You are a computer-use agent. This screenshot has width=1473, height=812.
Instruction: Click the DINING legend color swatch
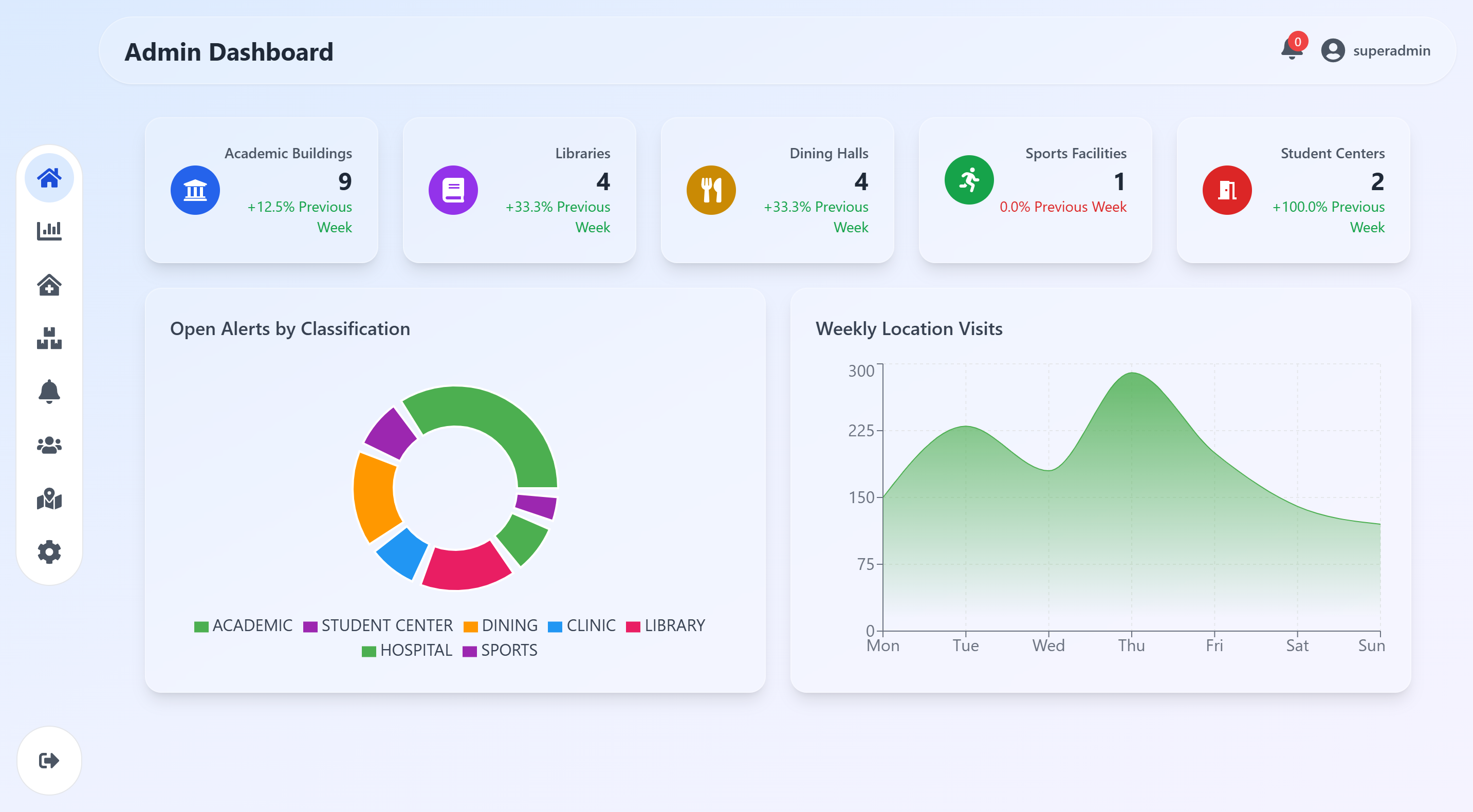tap(470, 626)
